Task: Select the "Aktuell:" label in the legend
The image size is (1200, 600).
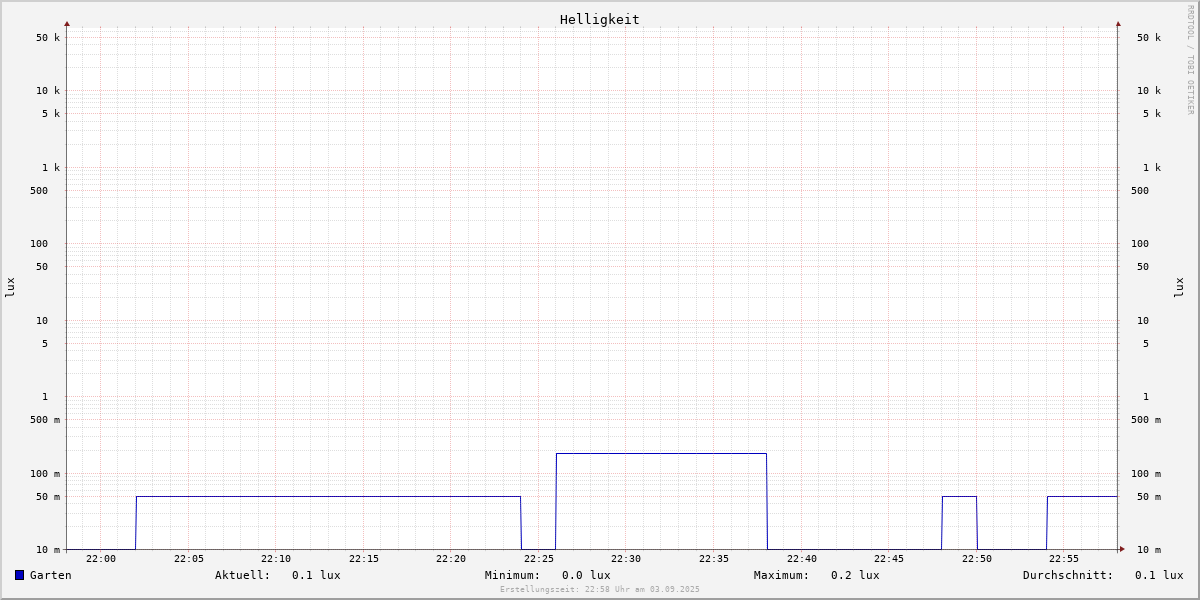Action: 243,575
